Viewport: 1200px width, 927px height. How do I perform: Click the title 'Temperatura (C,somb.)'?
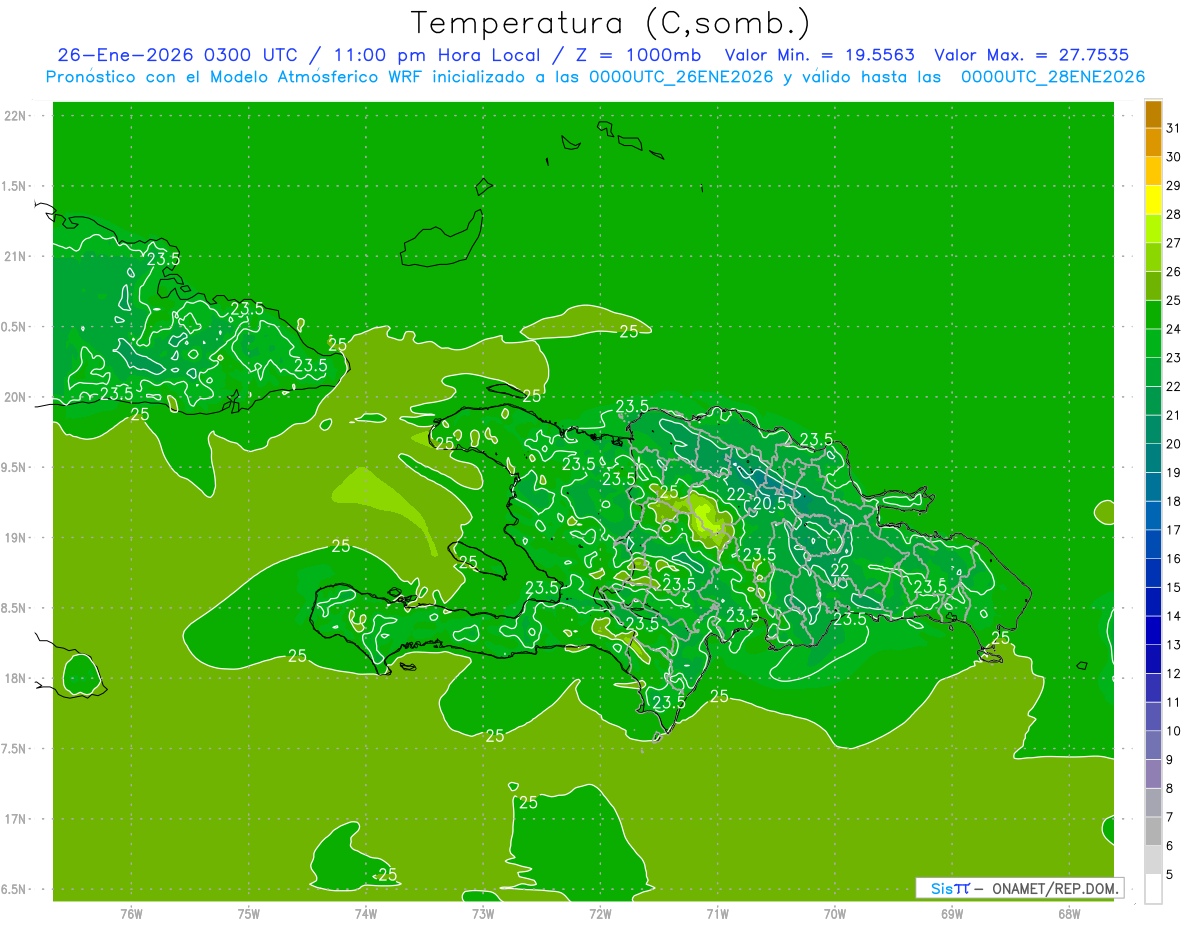click(610, 23)
